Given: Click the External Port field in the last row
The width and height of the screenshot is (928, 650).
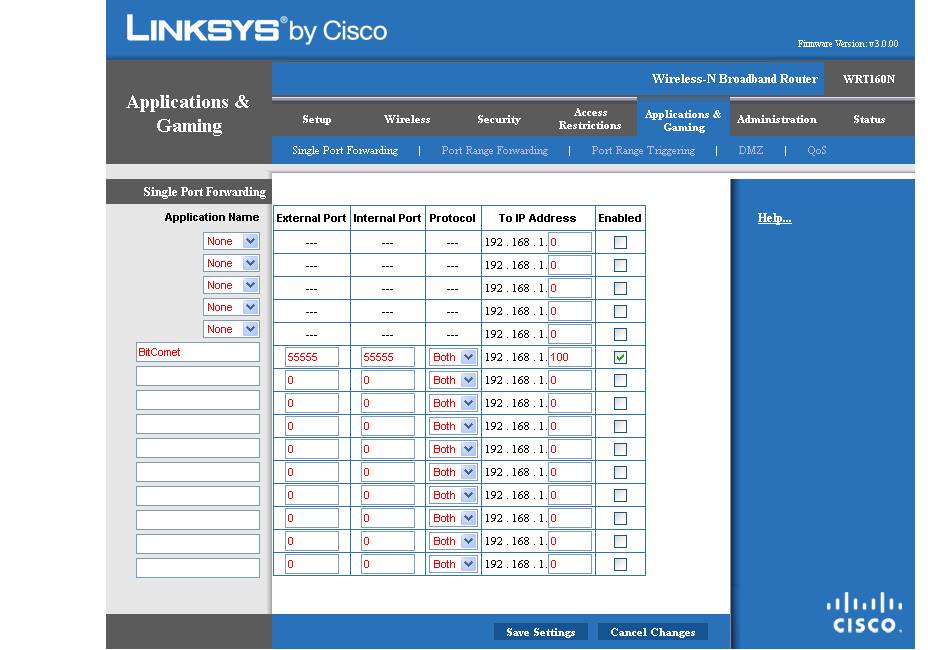Looking at the screenshot, I should [x=312, y=565].
